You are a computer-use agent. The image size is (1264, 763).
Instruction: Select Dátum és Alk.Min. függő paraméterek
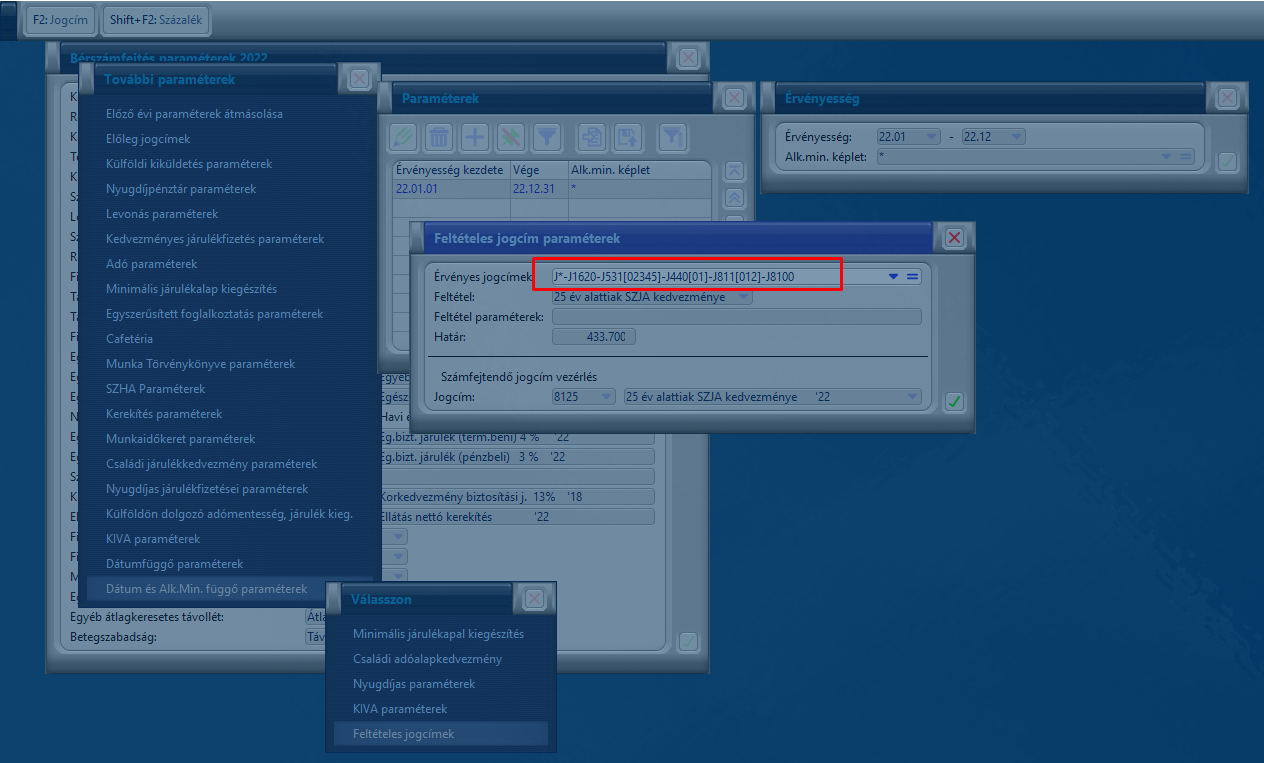coord(207,589)
